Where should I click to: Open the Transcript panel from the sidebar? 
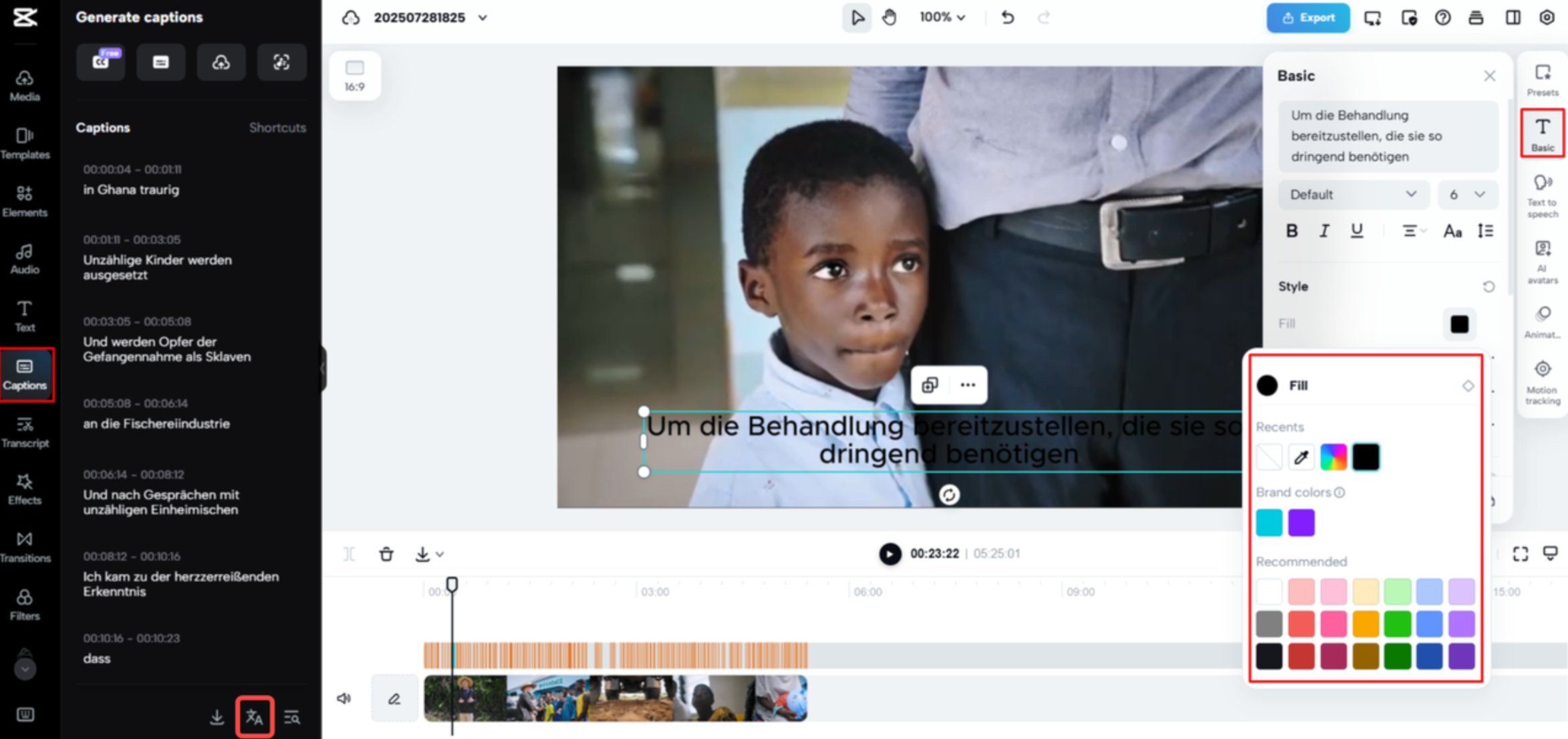(25, 431)
